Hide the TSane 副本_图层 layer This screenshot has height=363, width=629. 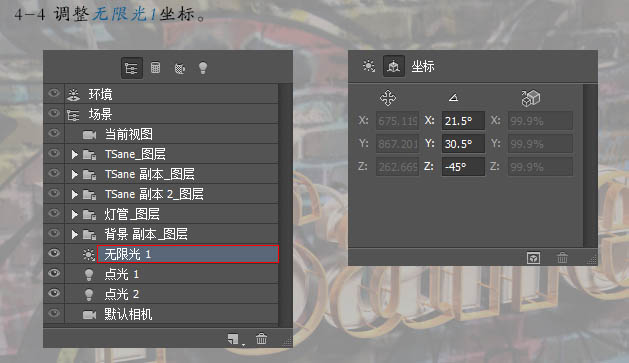click(x=54, y=173)
